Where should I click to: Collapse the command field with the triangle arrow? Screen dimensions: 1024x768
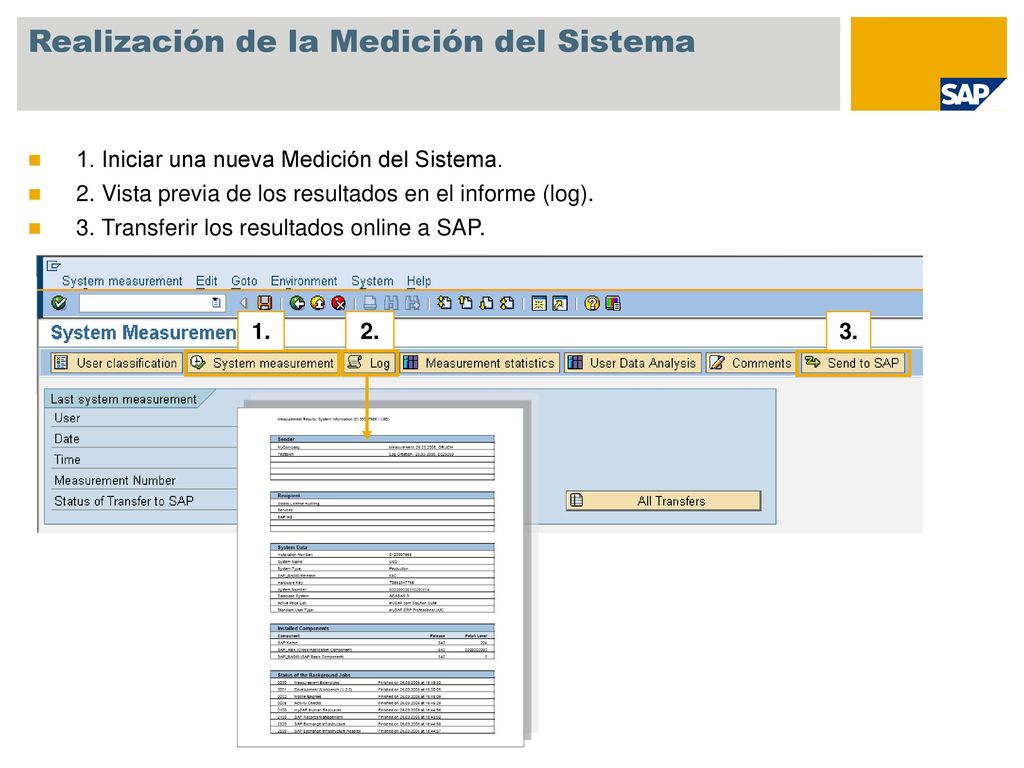click(244, 303)
